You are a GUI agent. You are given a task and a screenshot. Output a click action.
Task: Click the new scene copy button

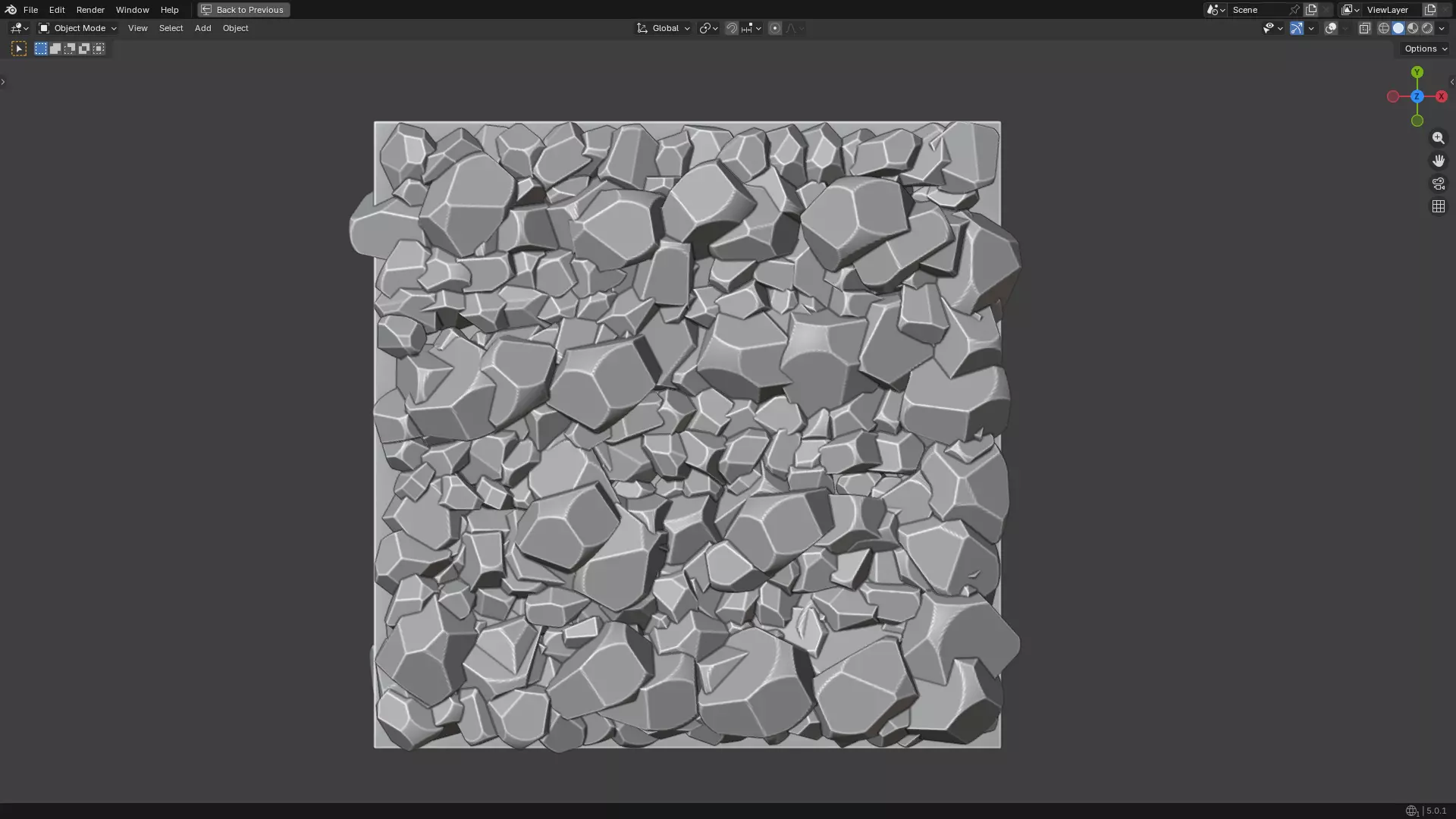click(x=1311, y=10)
